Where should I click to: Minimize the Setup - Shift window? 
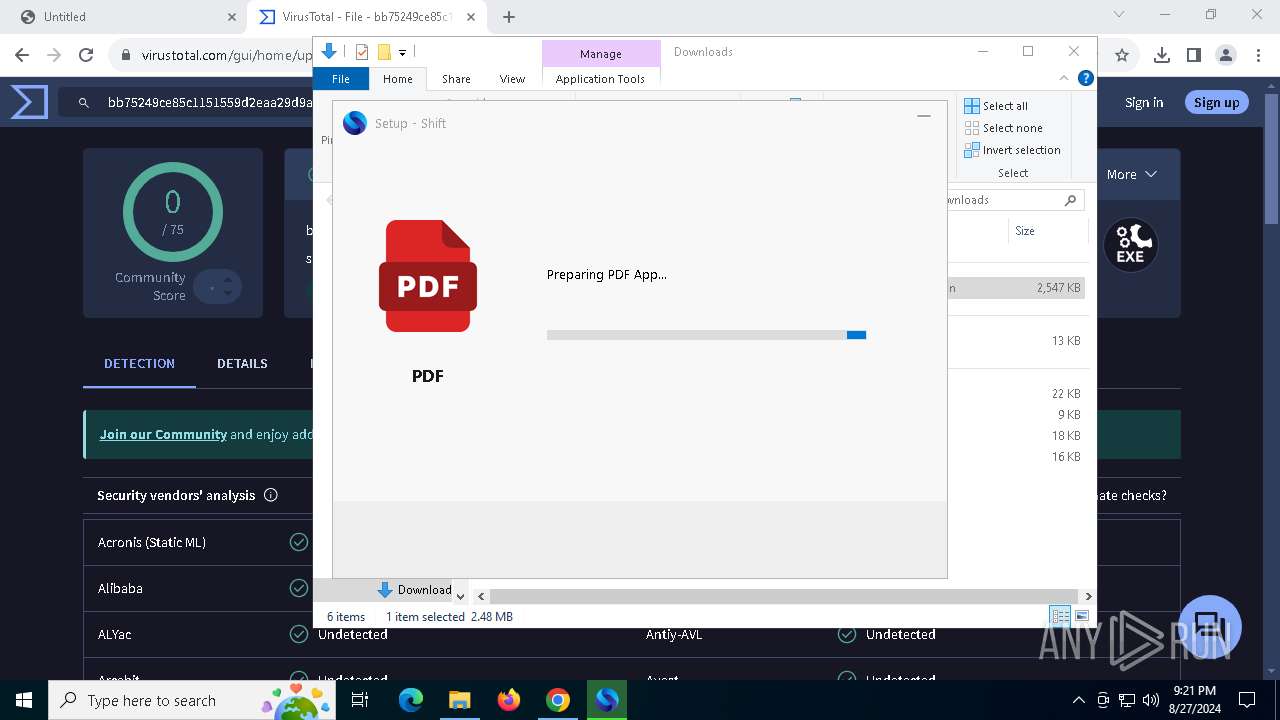click(x=924, y=116)
